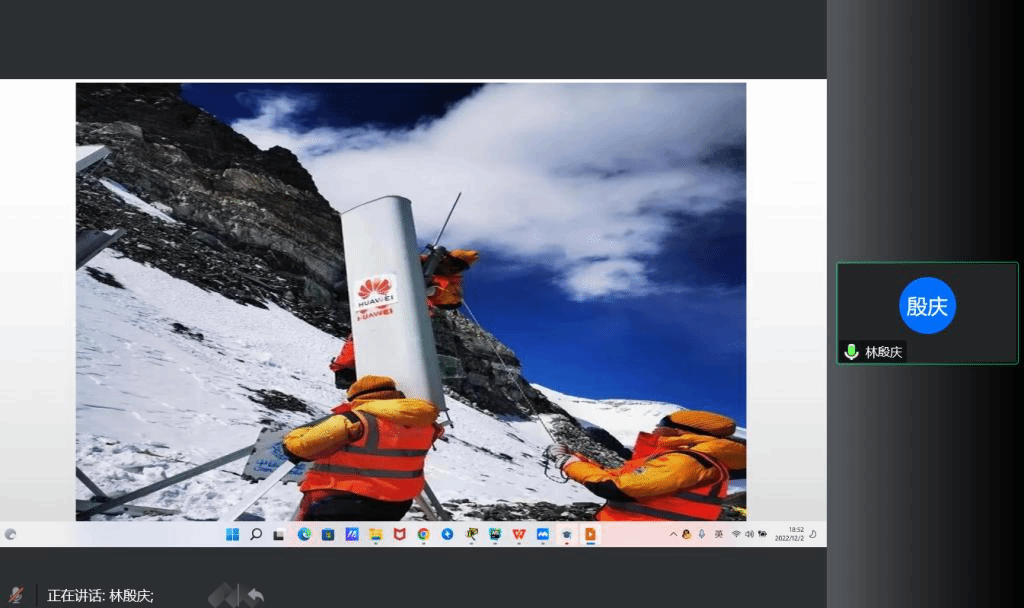Screen dimensions: 1024x608
Task: Open the Windows Start menu
Action: [x=232, y=535]
